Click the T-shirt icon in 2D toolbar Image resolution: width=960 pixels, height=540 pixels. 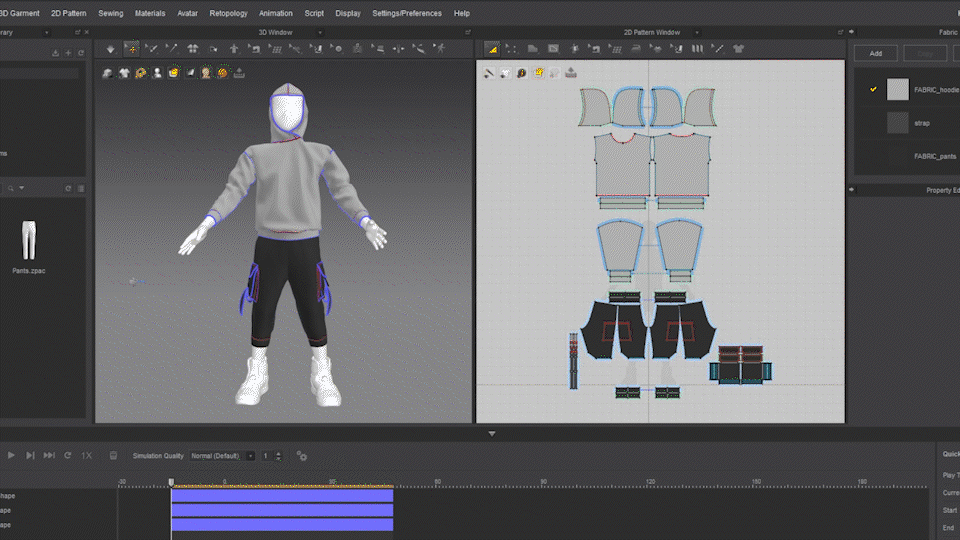(x=738, y=48)
